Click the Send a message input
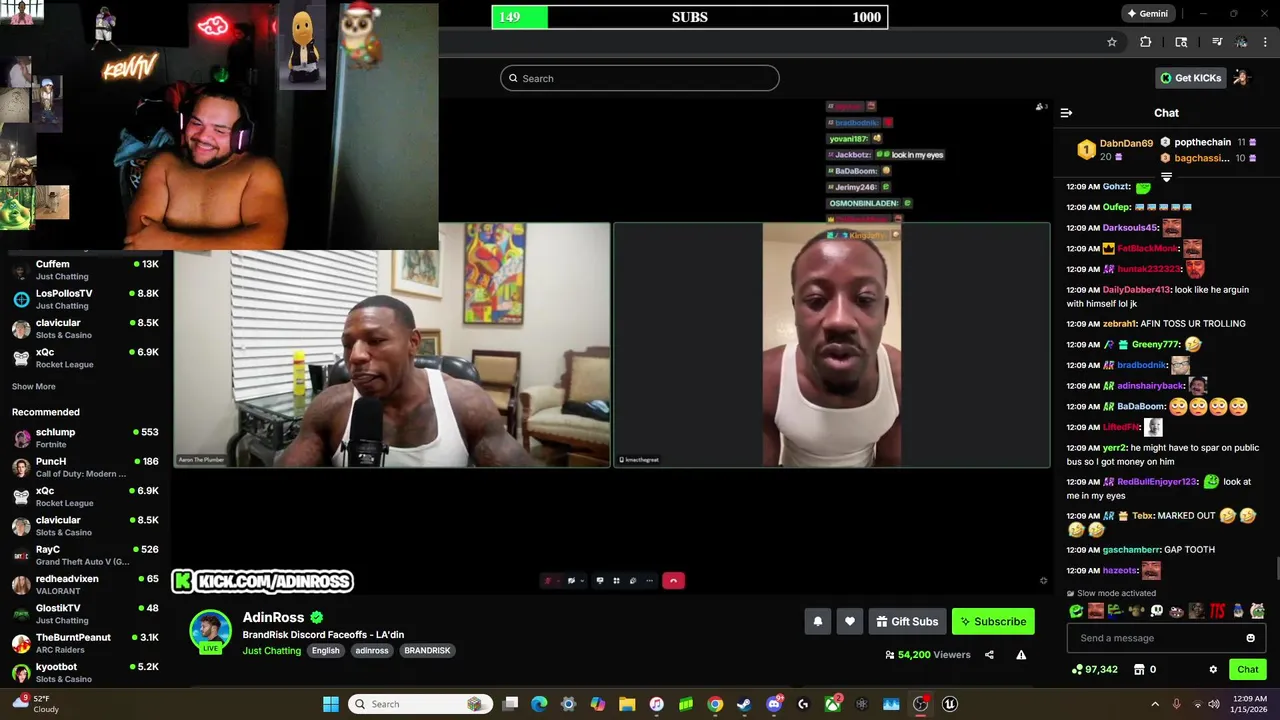Image resolution: width=1280 pixels, height=720 pixels. [x=1166, y=638]
